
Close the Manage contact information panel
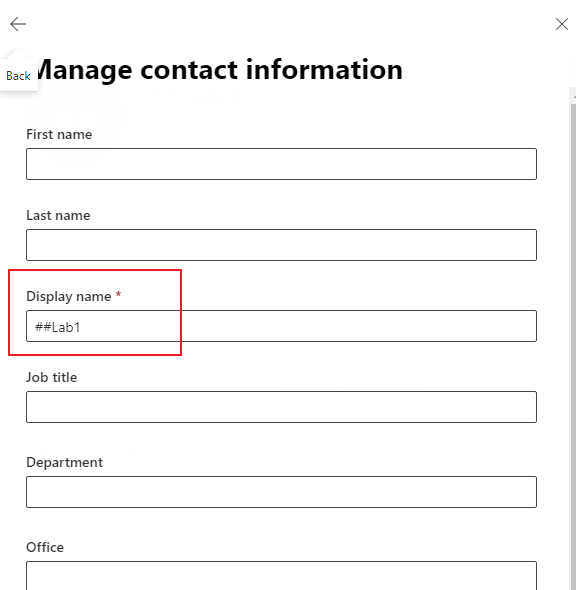562,24
